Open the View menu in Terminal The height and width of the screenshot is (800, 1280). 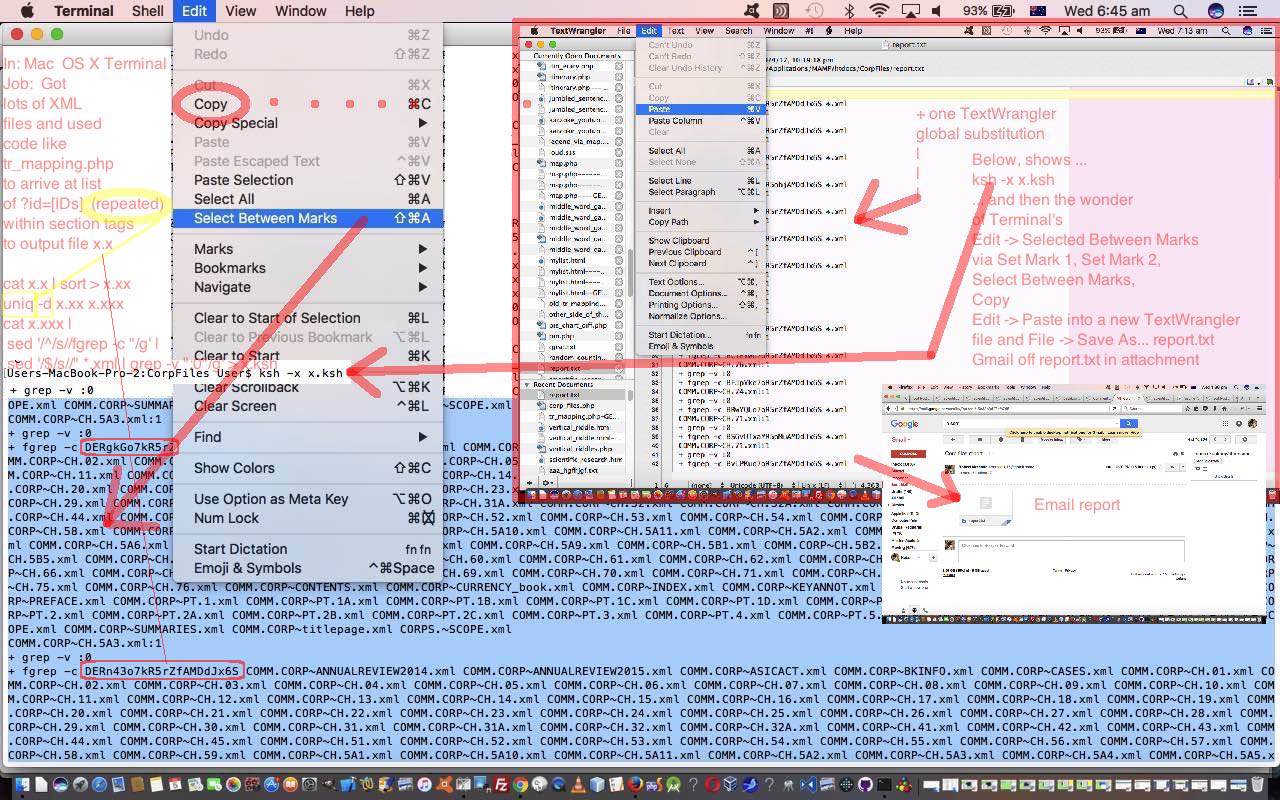pos(240,11)
